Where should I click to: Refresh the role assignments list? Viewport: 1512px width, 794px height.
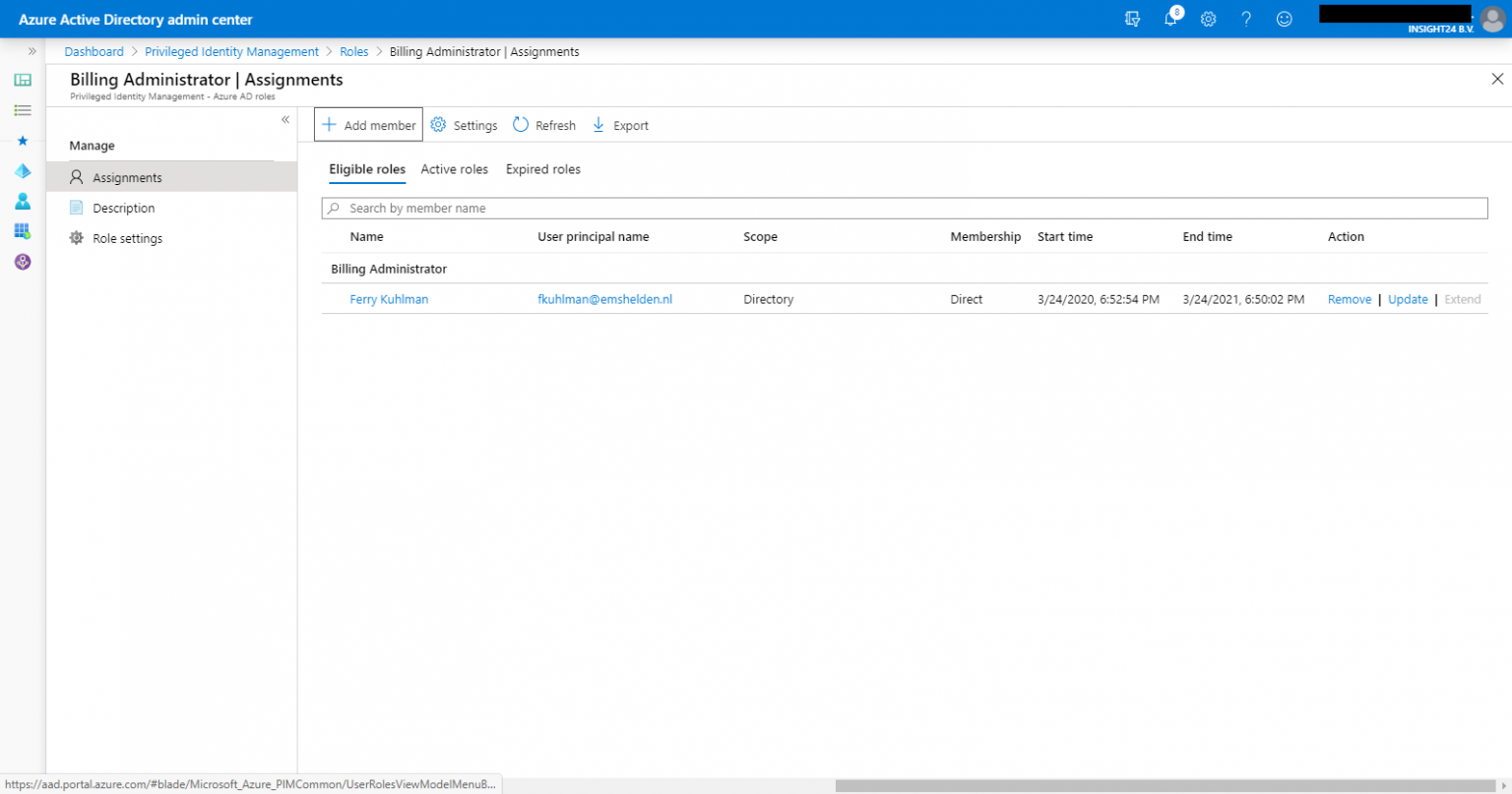(543, 125)
